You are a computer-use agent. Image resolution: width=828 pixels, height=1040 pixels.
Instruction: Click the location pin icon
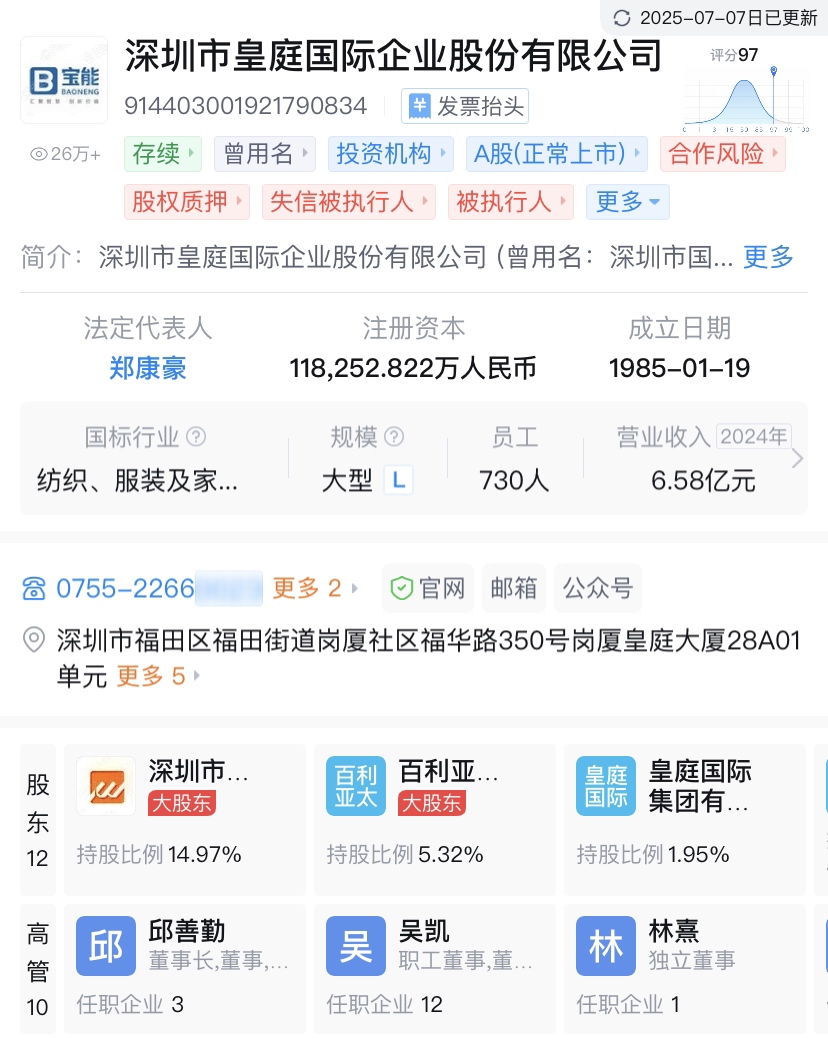coord(34,640)
